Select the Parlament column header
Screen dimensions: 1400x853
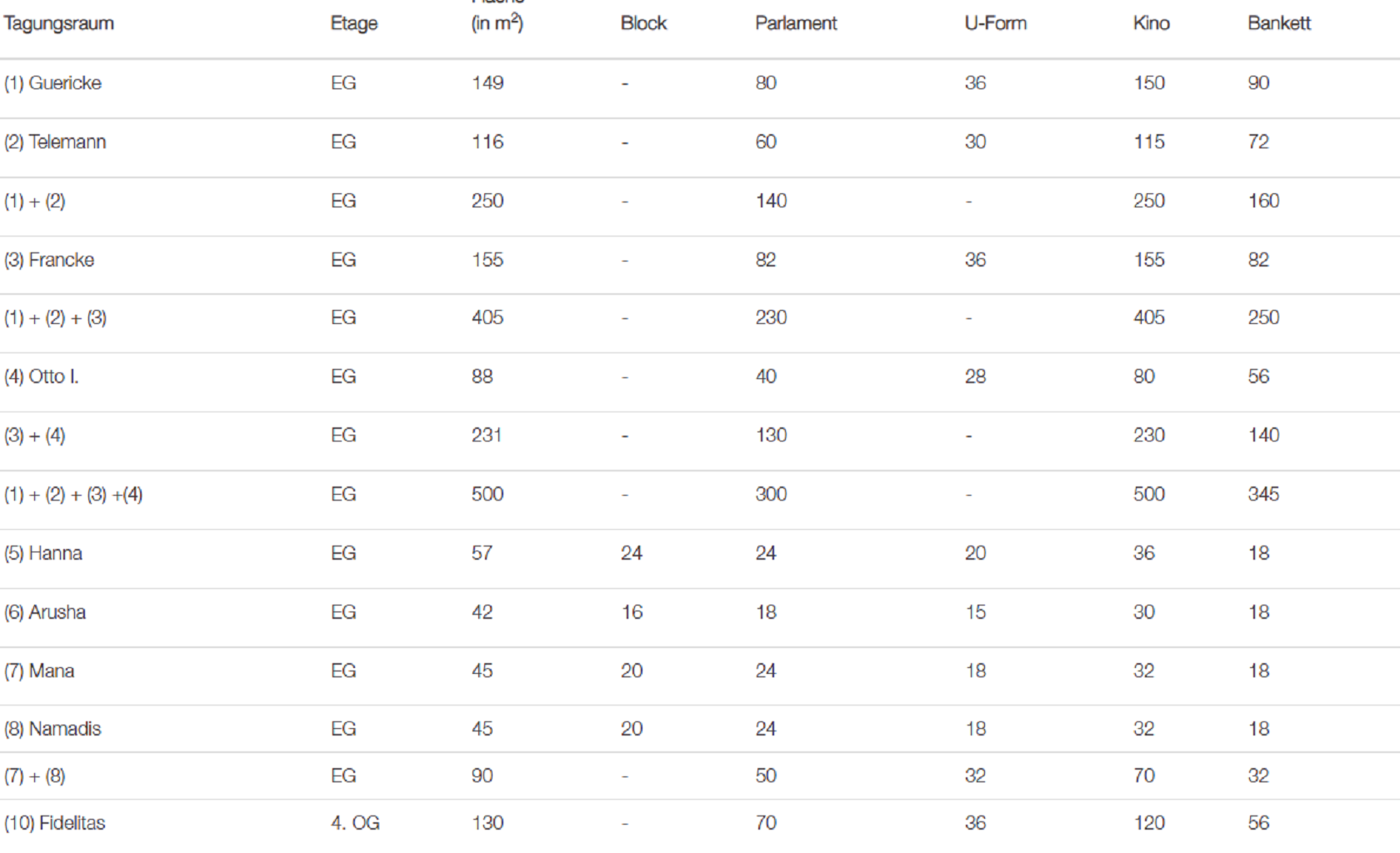click(x=796, y=23)
